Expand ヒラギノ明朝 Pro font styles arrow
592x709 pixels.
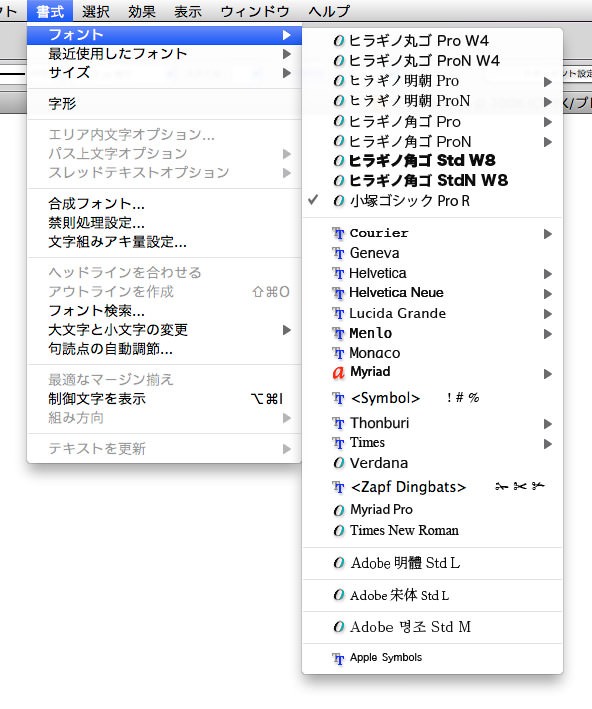(x=548, y=81)
